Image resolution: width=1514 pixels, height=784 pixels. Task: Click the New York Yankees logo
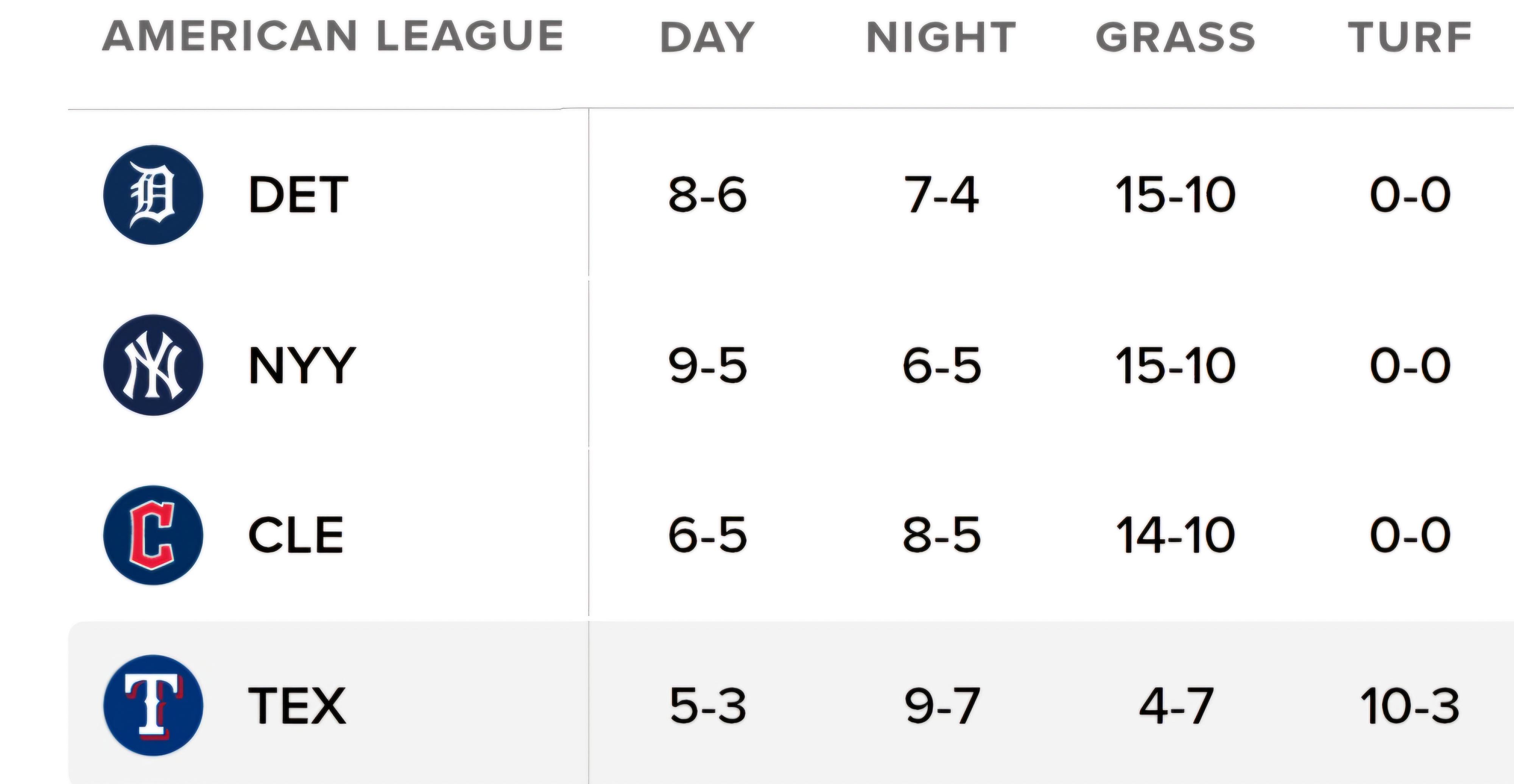(x=153, y=365)
